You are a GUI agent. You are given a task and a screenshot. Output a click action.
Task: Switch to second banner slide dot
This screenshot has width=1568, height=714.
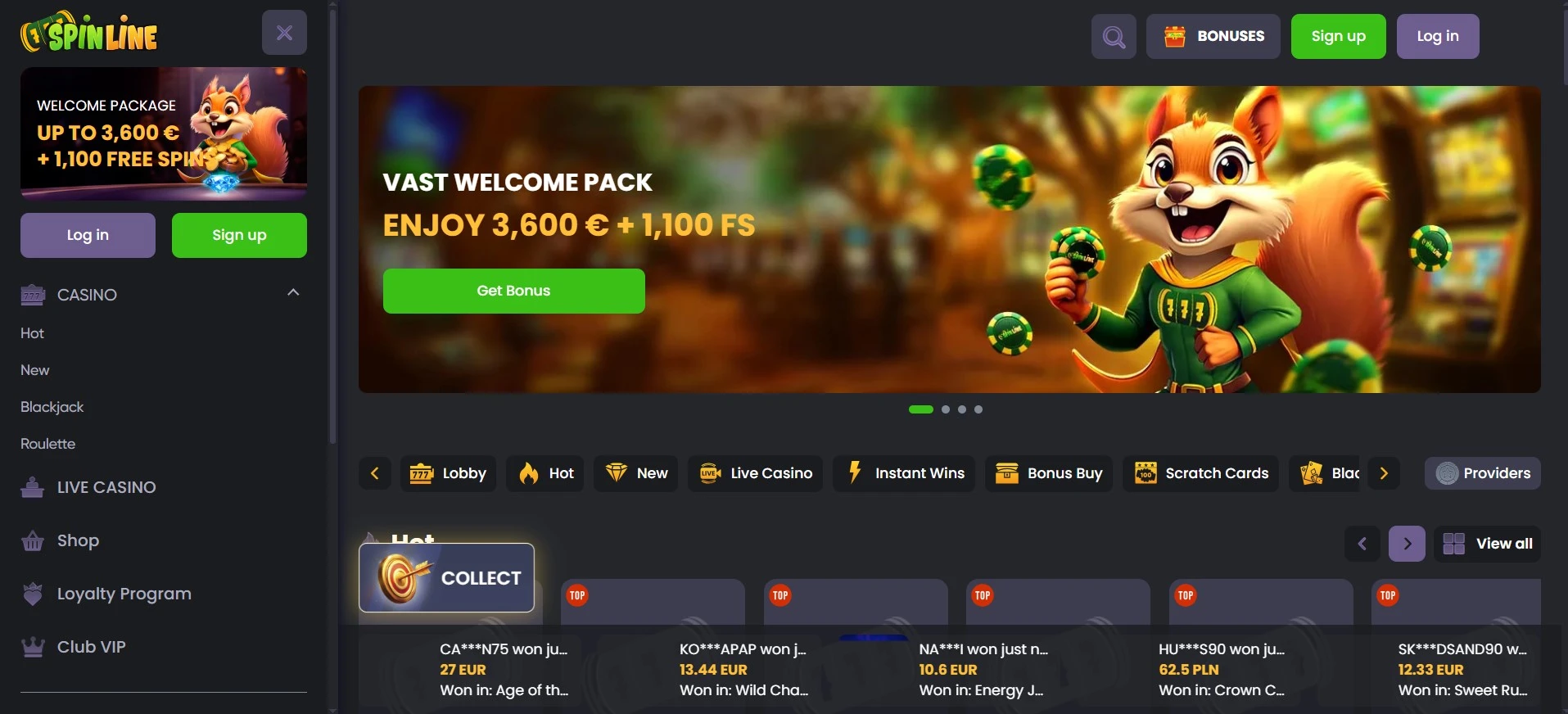(946, 409)
